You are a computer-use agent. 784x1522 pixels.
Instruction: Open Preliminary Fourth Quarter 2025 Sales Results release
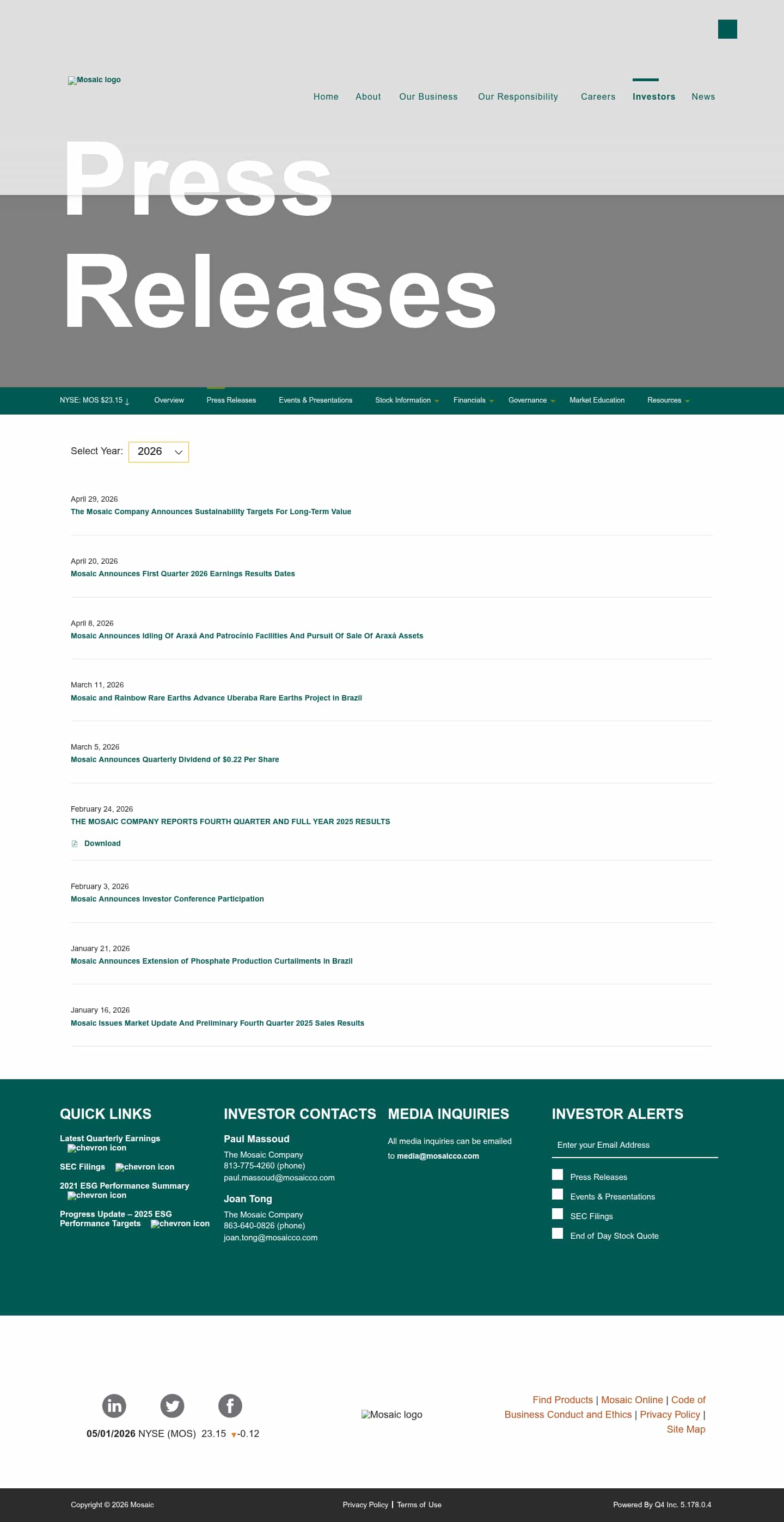(x=217, y=1022)
